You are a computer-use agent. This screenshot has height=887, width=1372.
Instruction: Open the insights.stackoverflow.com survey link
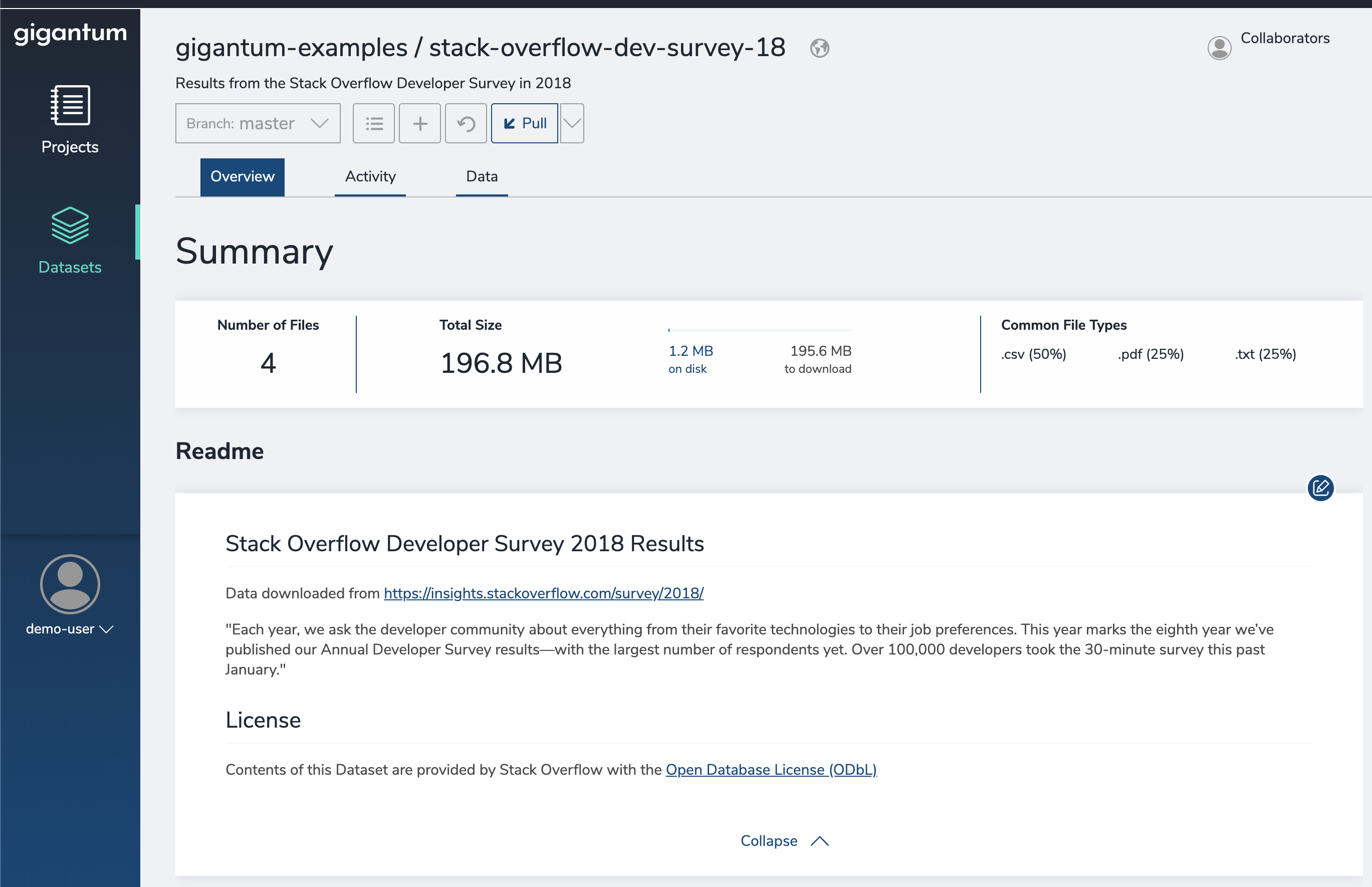(543, 593)
